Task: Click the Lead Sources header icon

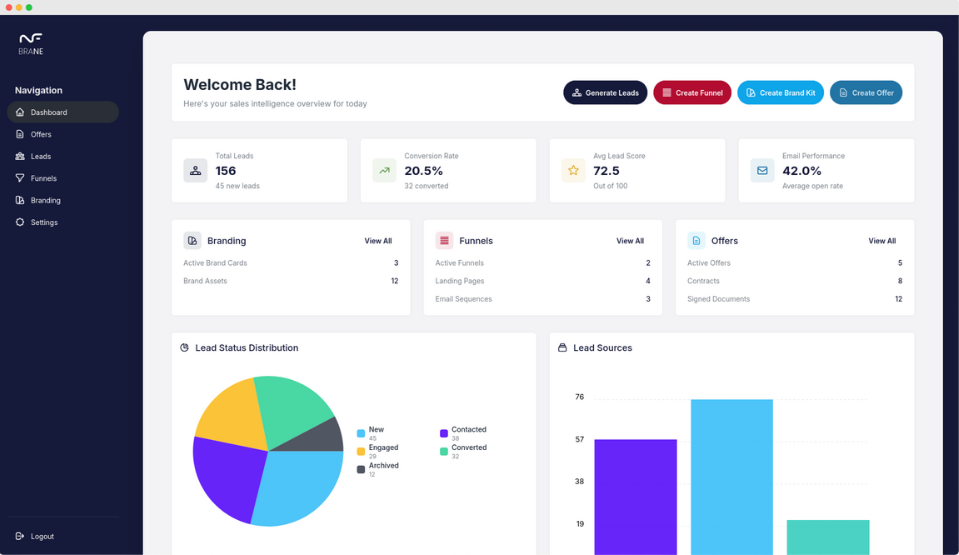Action: coord(562,348)
